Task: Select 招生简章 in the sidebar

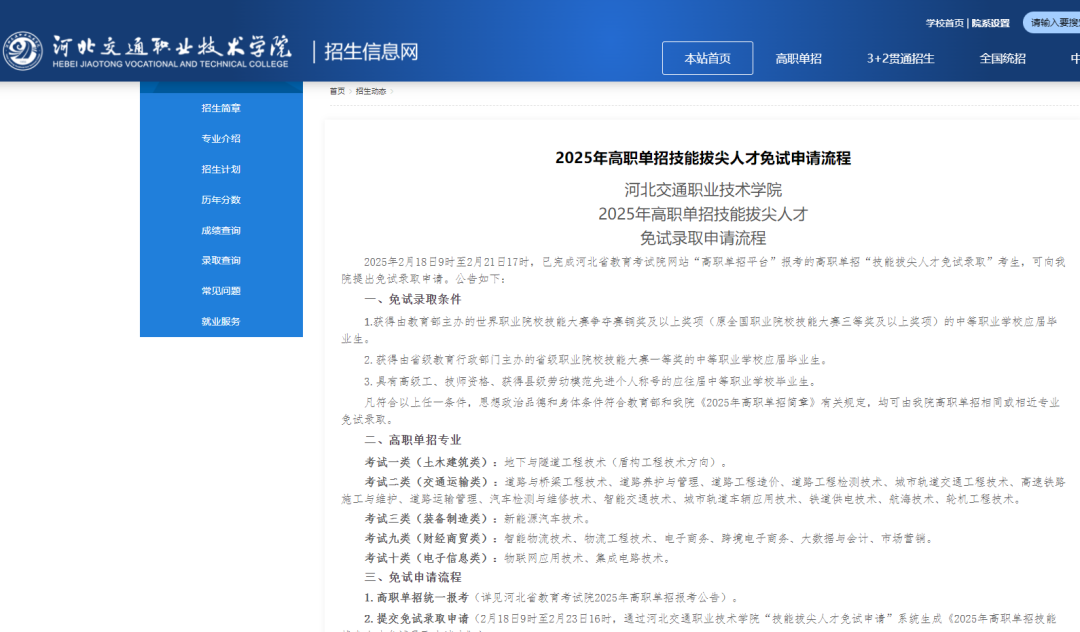Action: click(220, 107)
